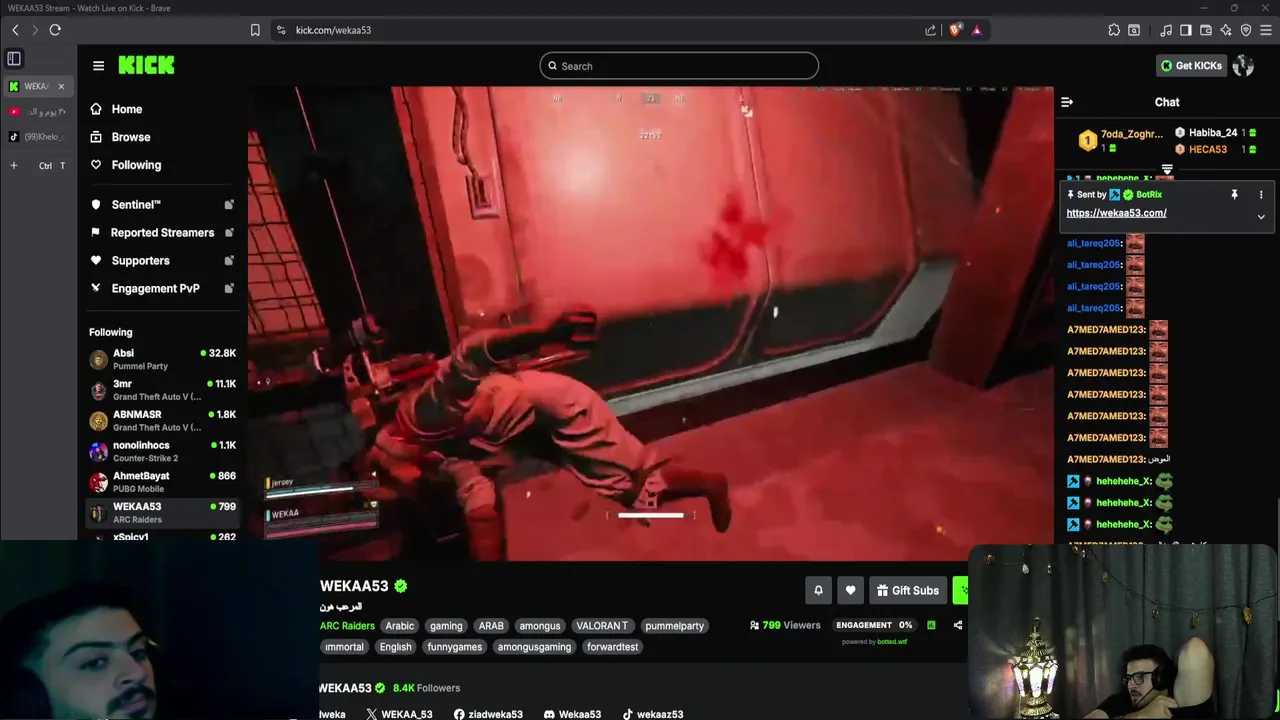The height and width of the screenshot is (720, 1280).
Task: Open Leo AI sparkle icon
Action: point(1226,30)
